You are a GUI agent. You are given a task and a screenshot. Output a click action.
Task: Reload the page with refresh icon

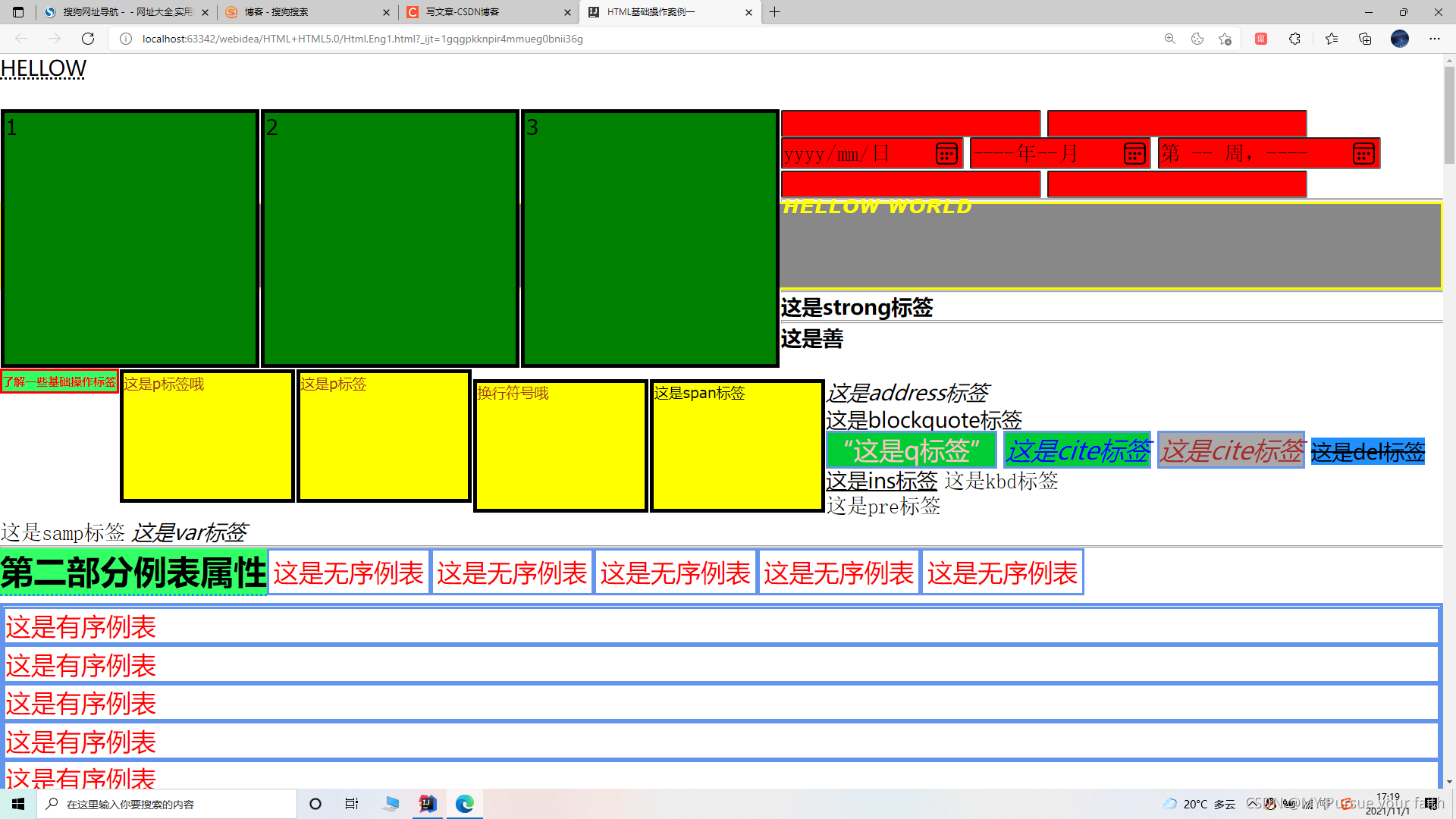click(88, 39)
